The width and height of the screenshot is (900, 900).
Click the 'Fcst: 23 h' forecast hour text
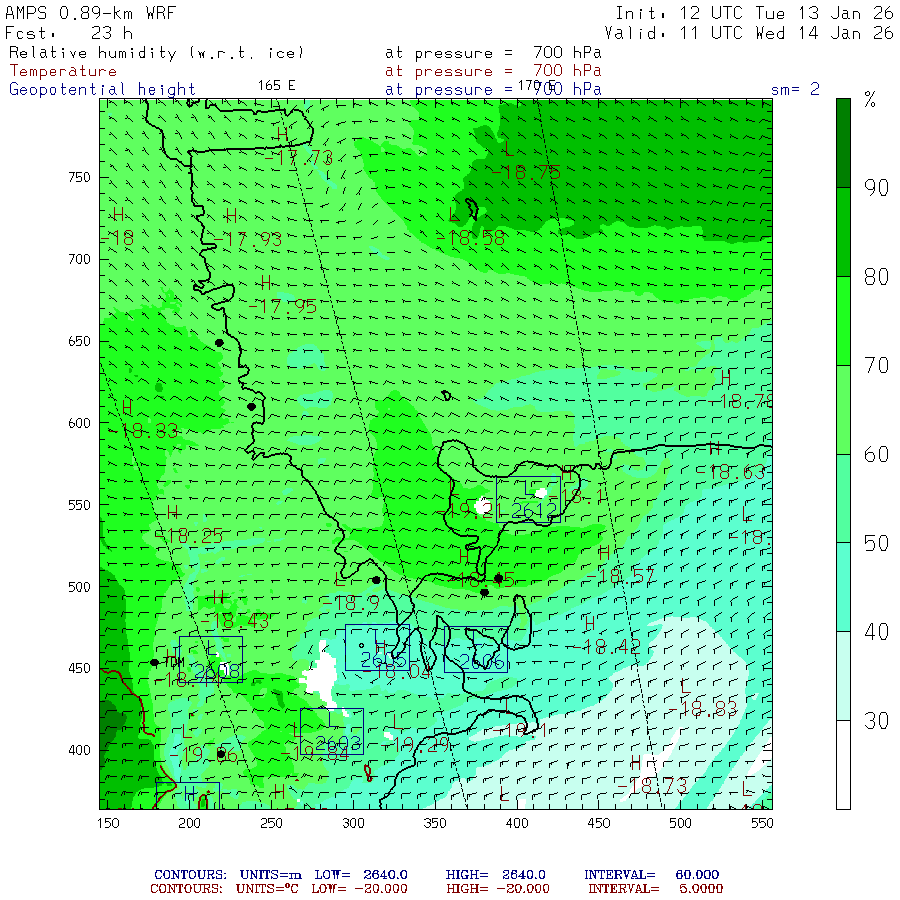(69, 33)
